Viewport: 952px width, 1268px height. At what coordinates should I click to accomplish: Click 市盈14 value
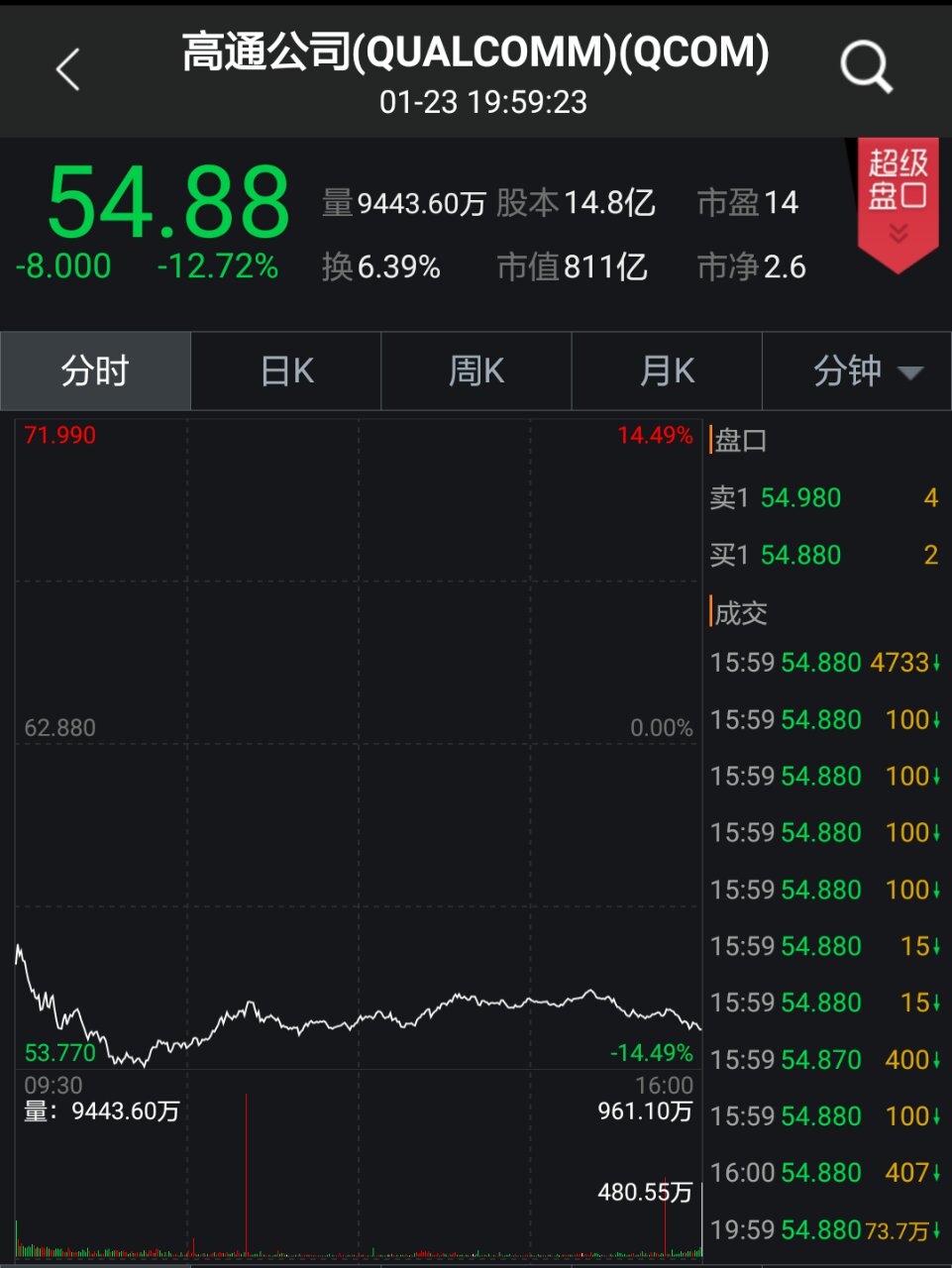pos(748,203)
